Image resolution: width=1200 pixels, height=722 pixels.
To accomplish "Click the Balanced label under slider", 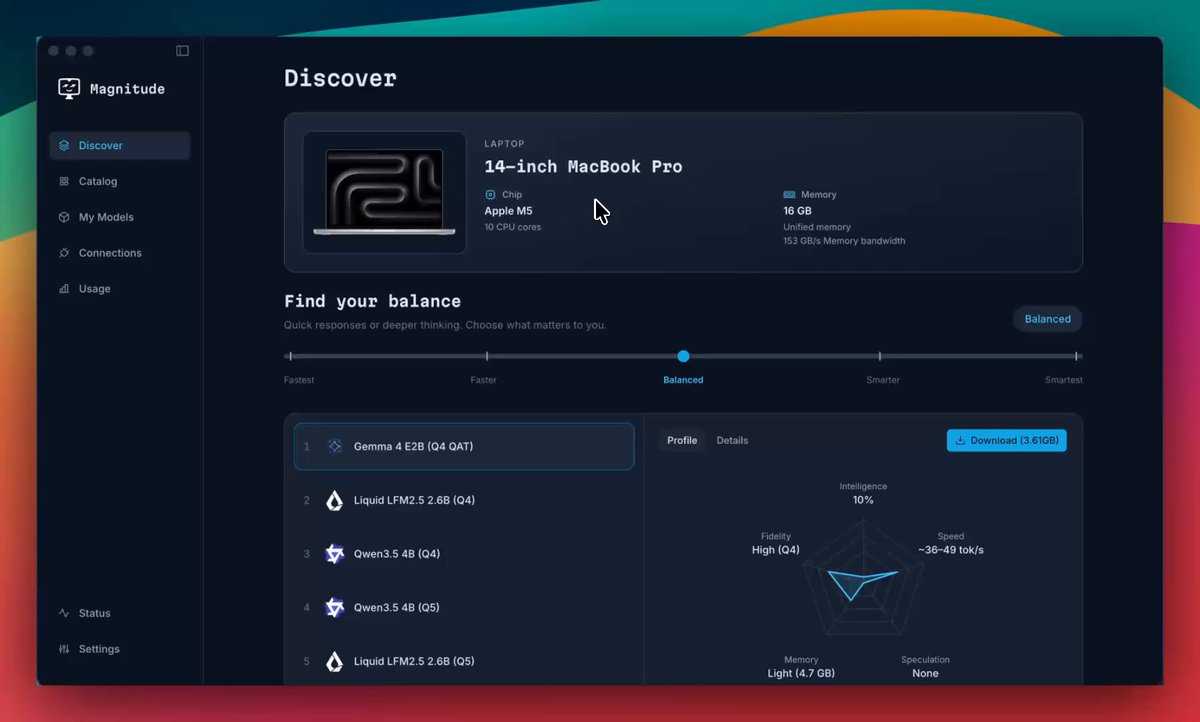I will tap(683, 380).
